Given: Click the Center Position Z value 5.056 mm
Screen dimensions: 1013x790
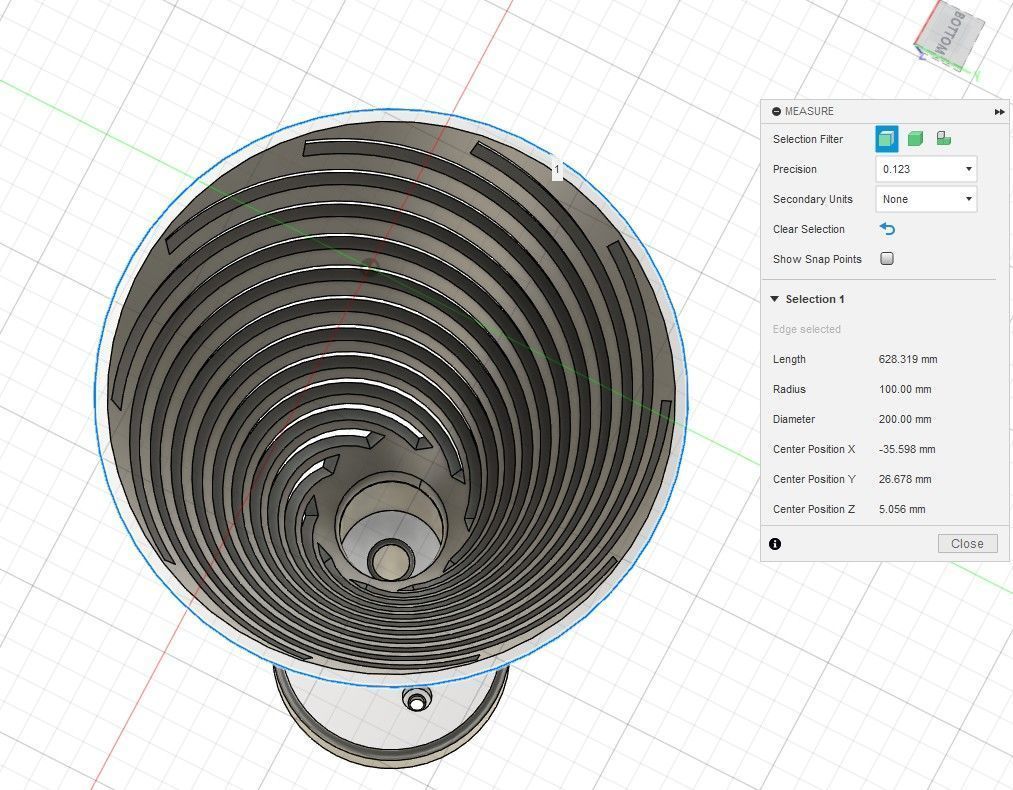Looking at the screenshot, I should coord(902,509).
